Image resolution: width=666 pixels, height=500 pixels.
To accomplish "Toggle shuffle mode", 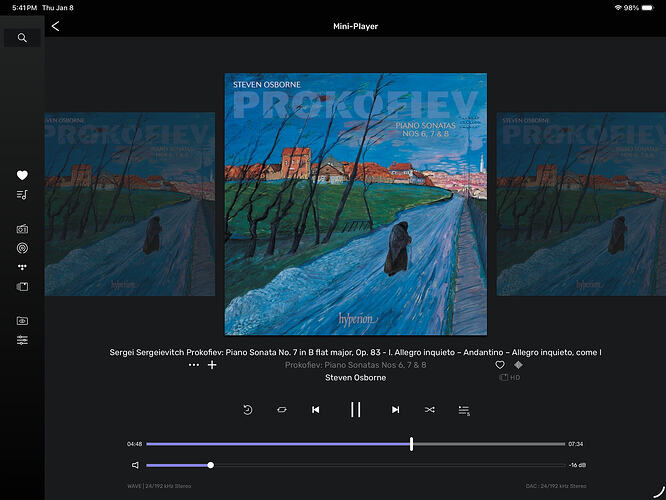I will tap(429, 410).
